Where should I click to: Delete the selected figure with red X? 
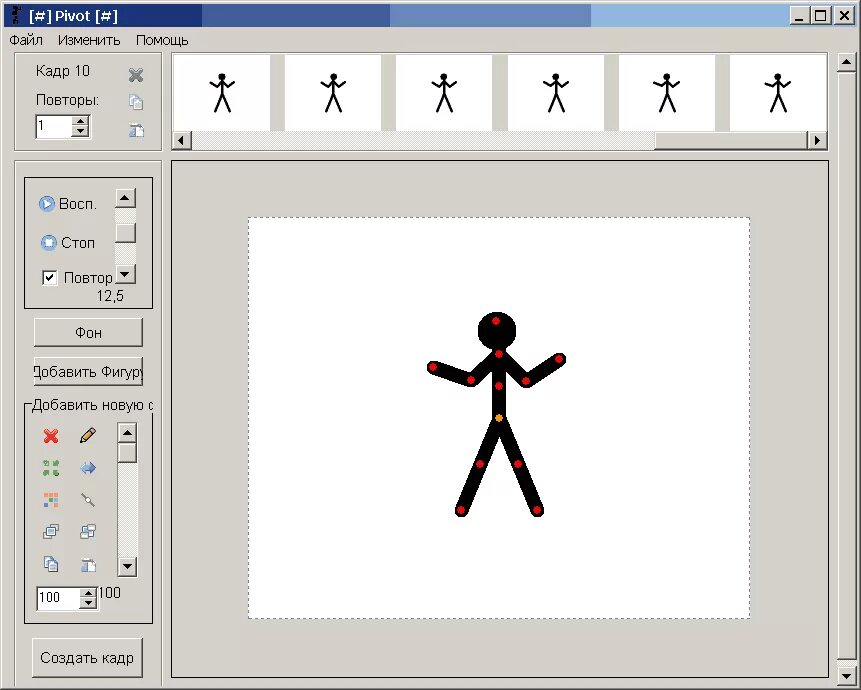tap(51, 436)
